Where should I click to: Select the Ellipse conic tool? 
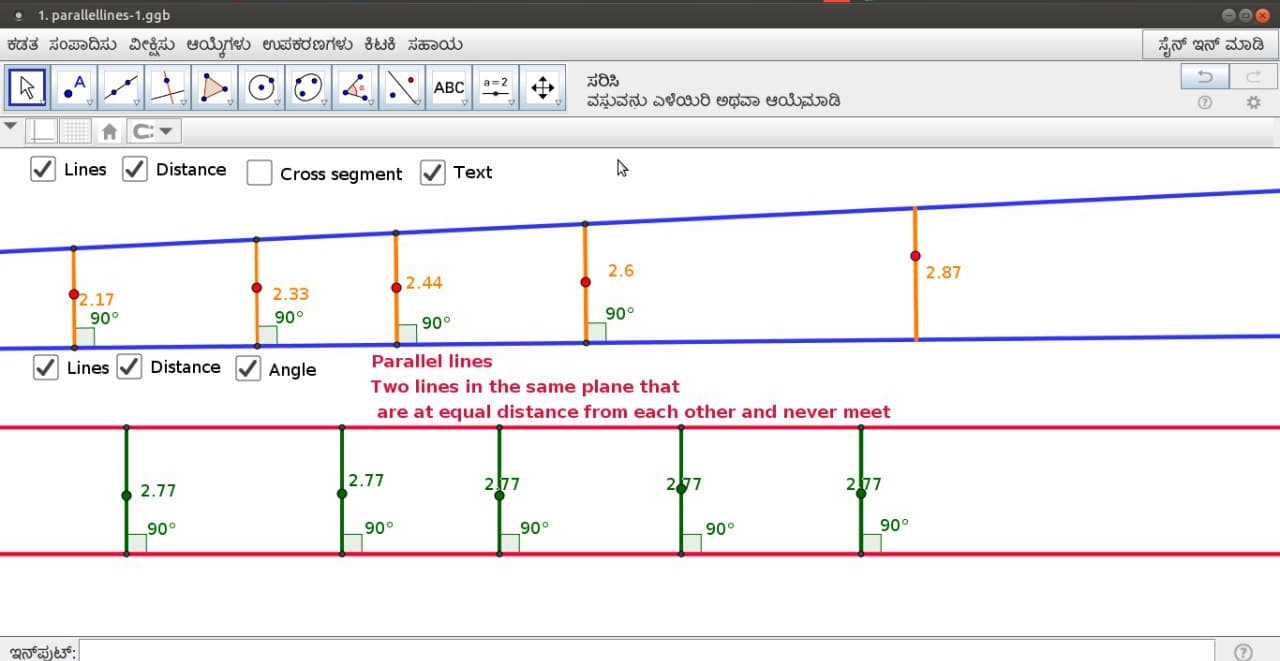pos(308,88)
